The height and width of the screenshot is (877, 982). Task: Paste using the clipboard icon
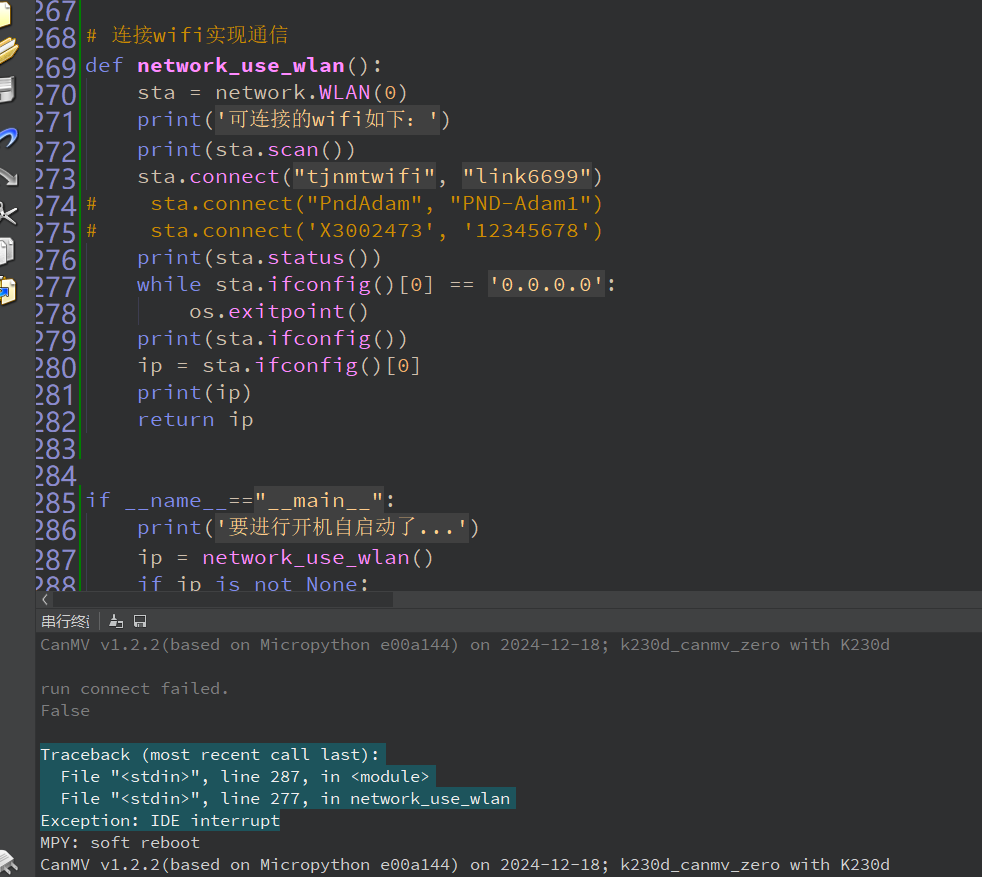(x=7, y=289)
